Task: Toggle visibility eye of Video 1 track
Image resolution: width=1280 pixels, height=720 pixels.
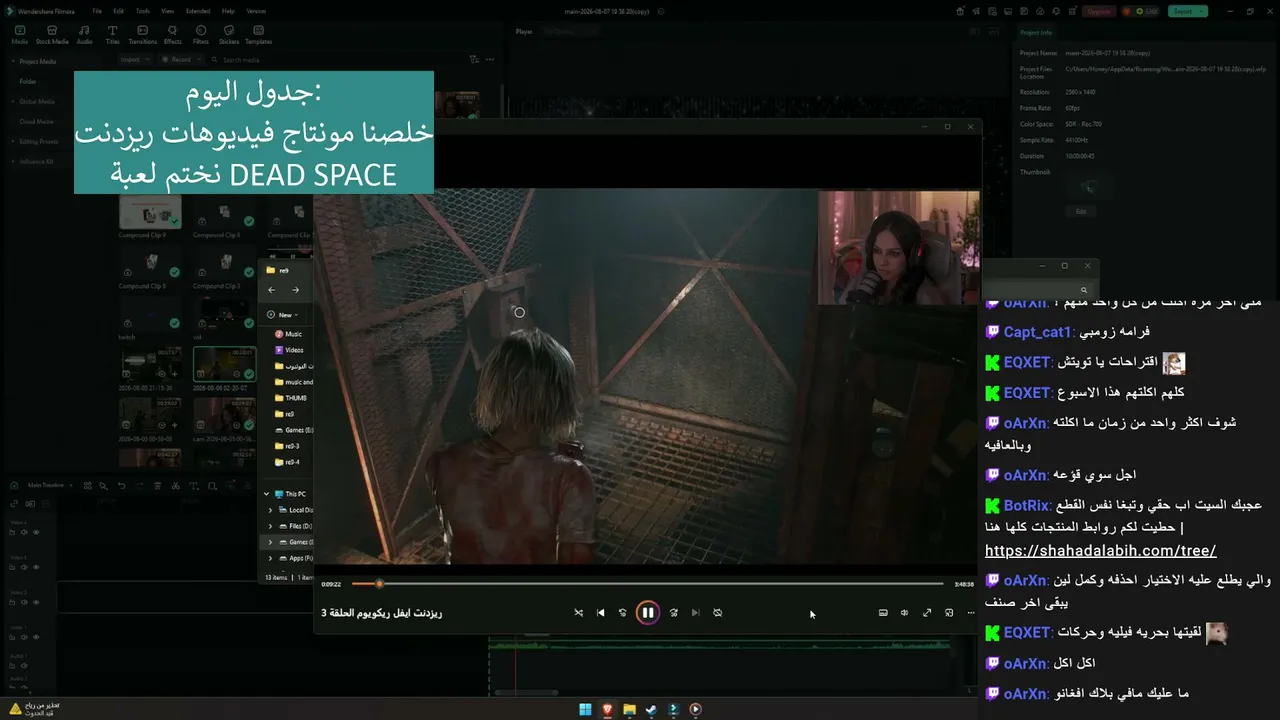Action: (36, 636)
